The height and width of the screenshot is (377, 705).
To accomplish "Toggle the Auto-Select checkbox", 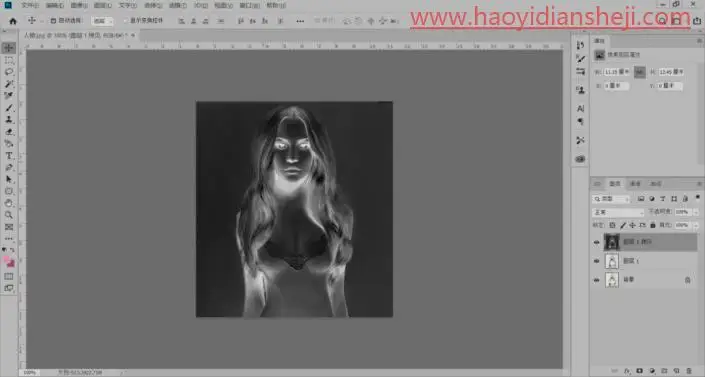I will coord(53,21).
